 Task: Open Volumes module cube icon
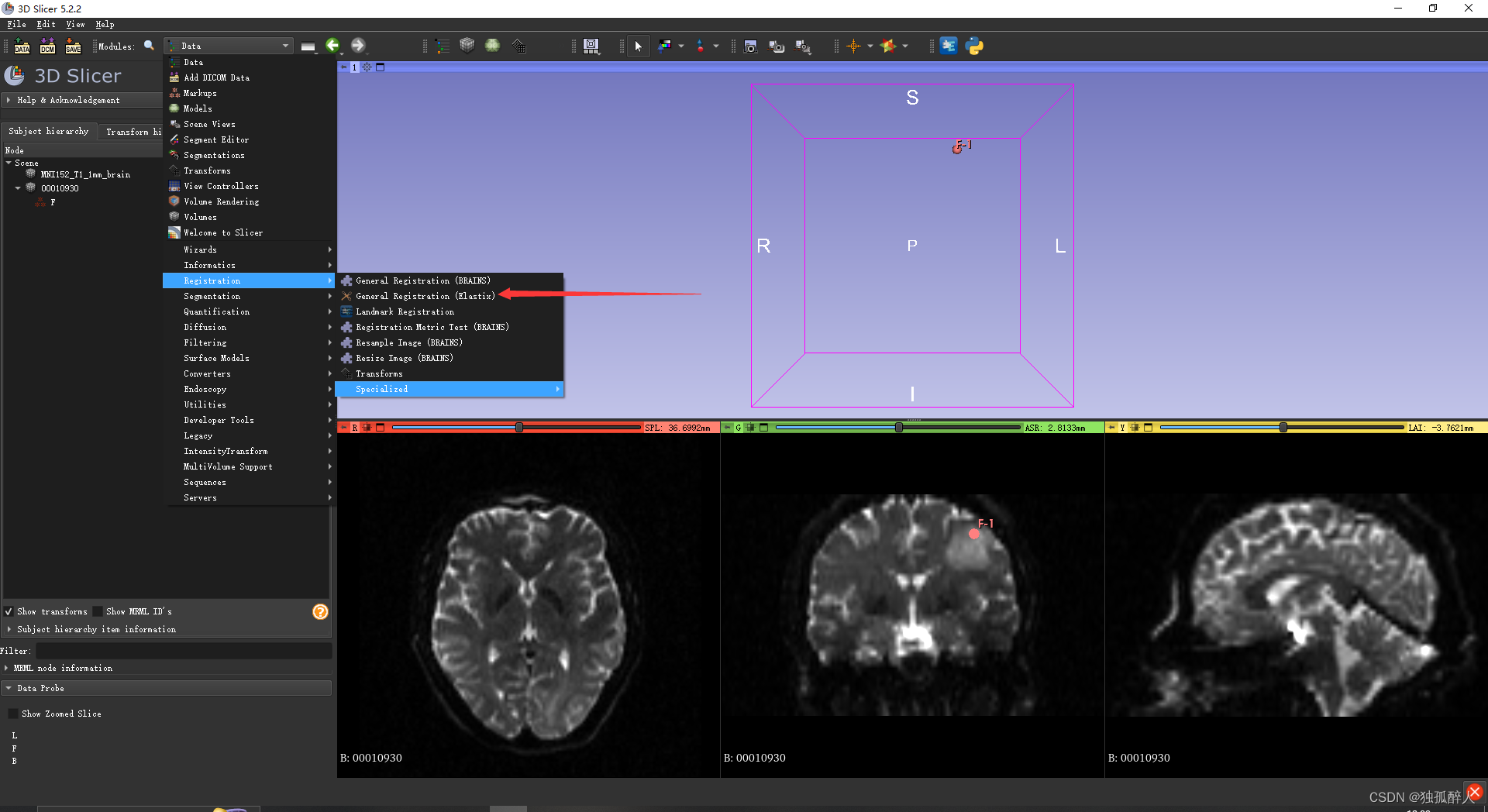click(x=467, y=46)
